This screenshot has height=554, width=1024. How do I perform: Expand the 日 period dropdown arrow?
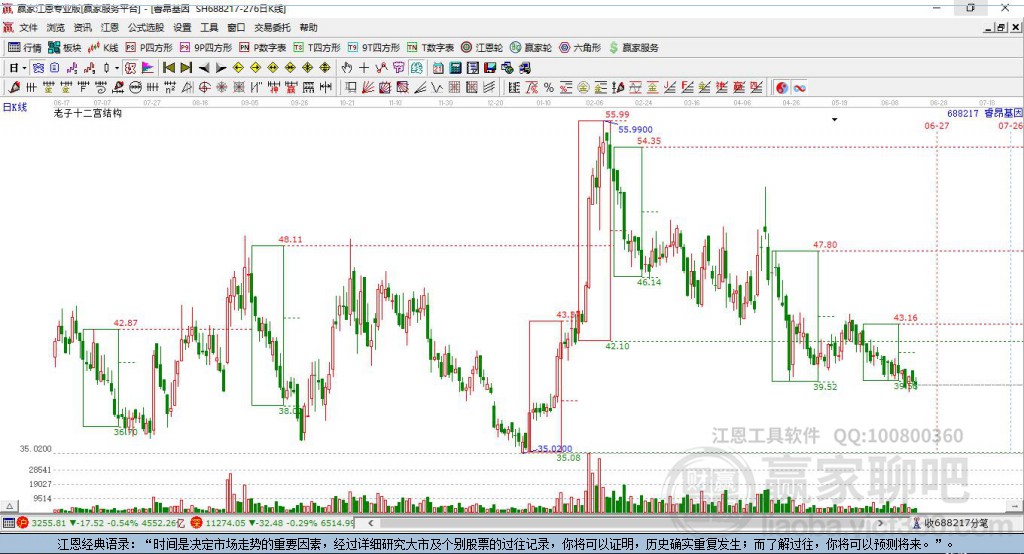tap(24, 68)
